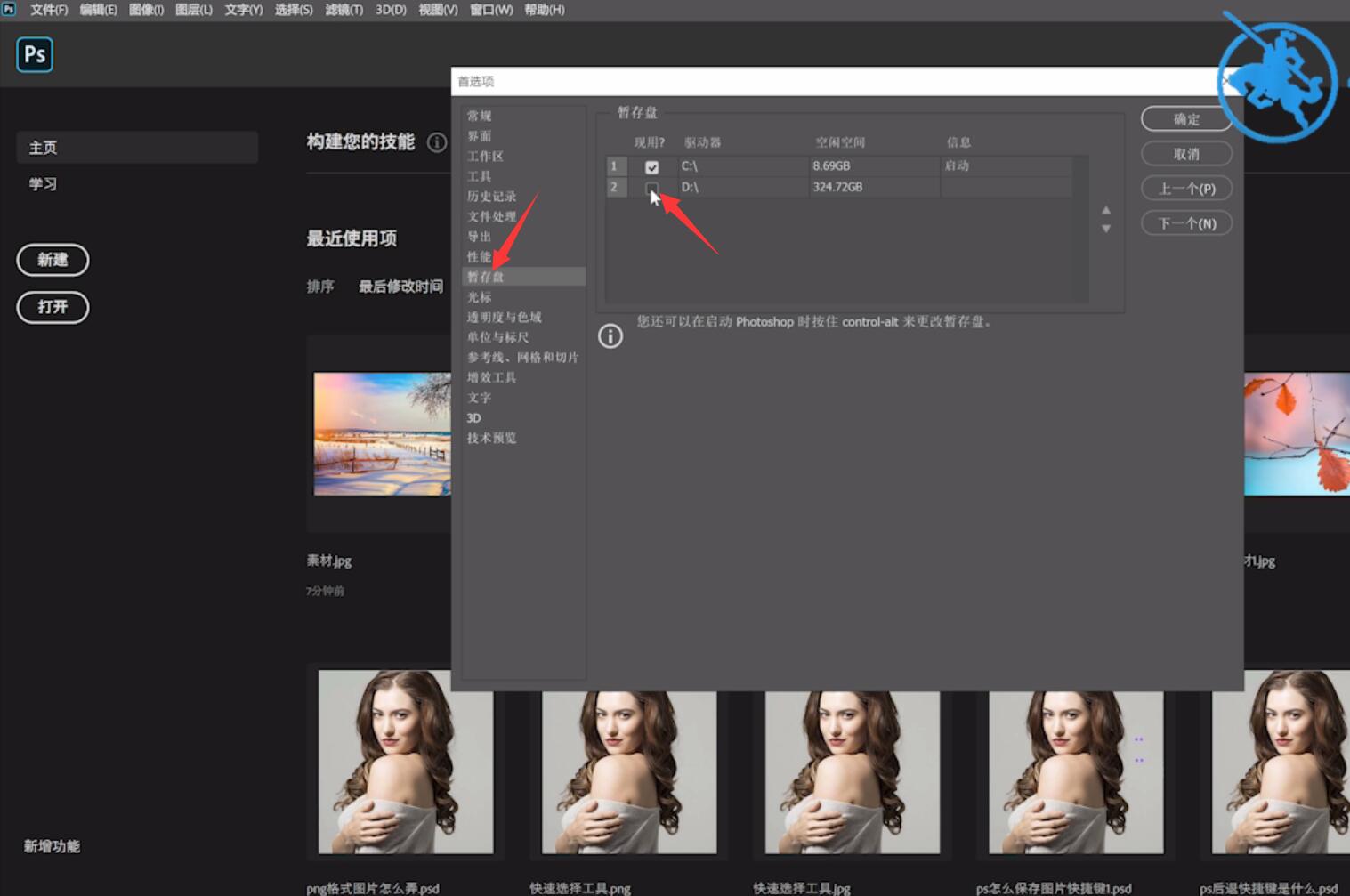Open the 文件(F) menu
This screenshot has height=896, width=1350.
pyautogui.click(x=49, y=10)
